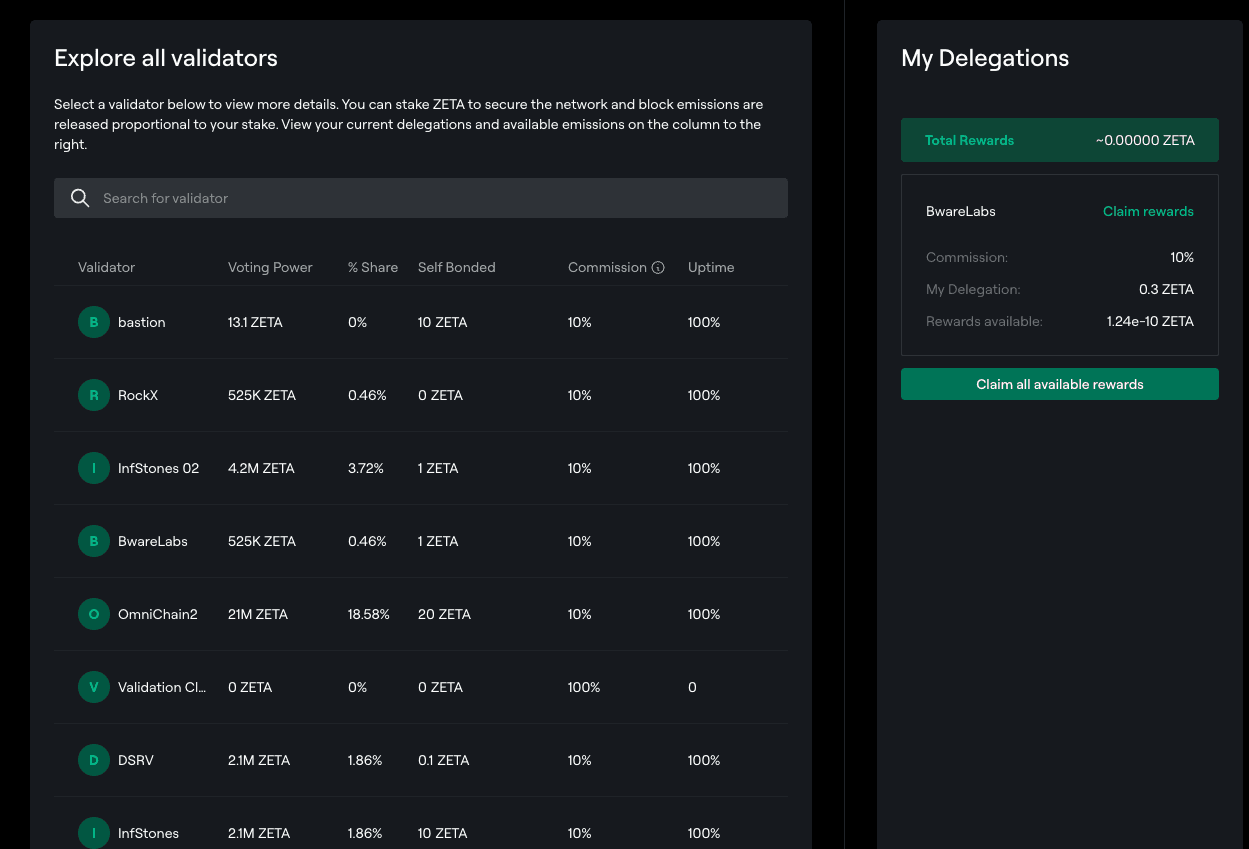This screenshot has width=1249, height=849.
Task: Click the Self Bonded column header
Action: (x=456, y=267)
